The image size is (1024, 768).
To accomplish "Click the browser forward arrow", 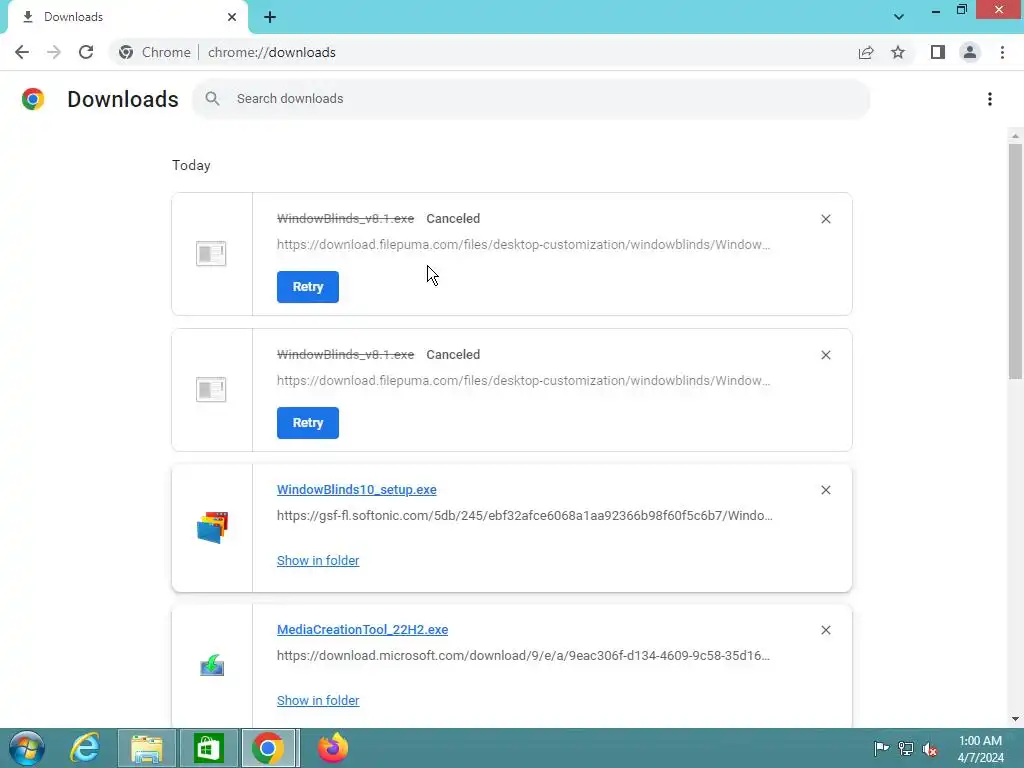I will (x=54, y=52).
